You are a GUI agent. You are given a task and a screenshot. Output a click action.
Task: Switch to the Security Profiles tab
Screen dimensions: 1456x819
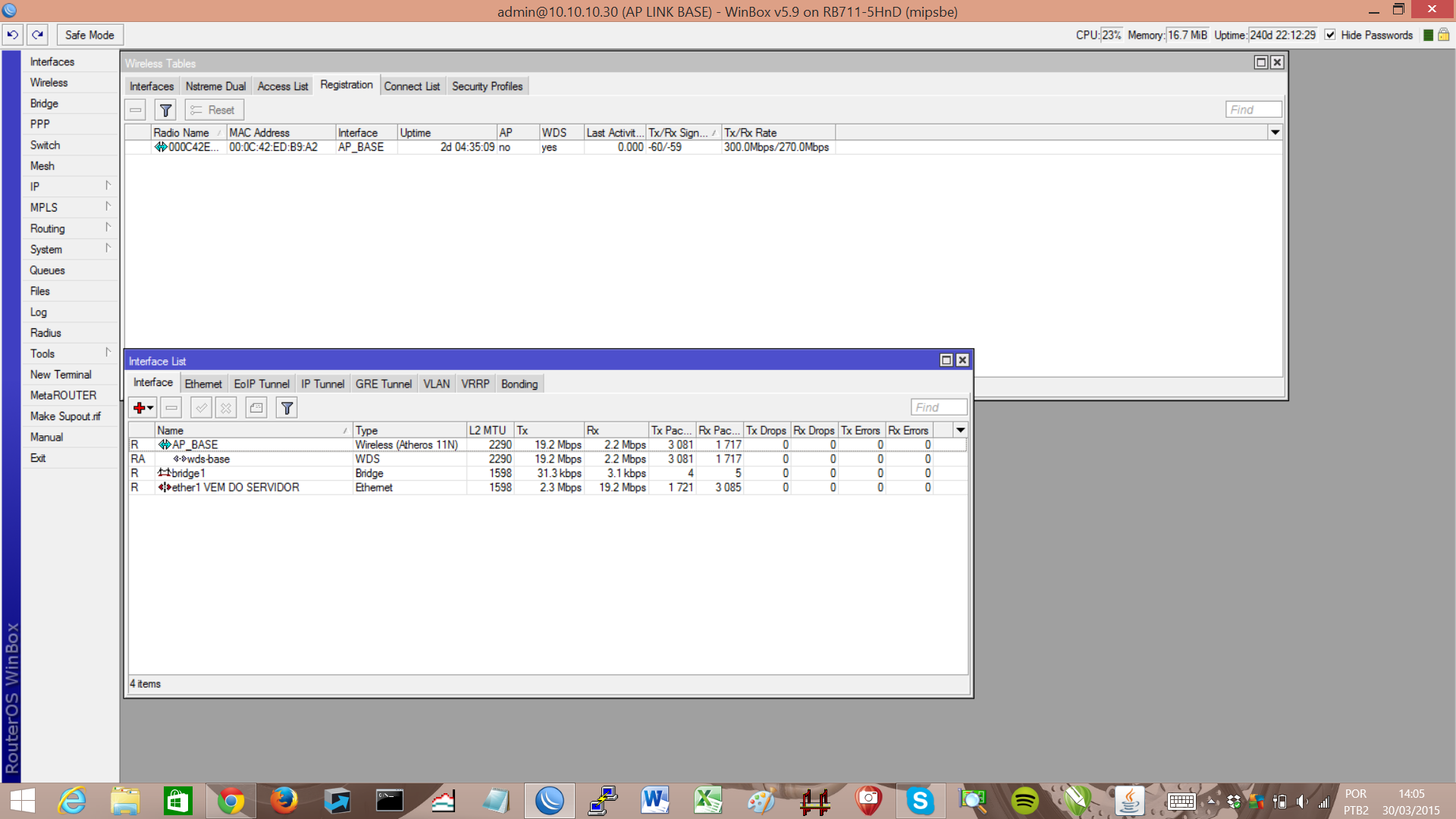pyautogui.click(x=487, y=86)
